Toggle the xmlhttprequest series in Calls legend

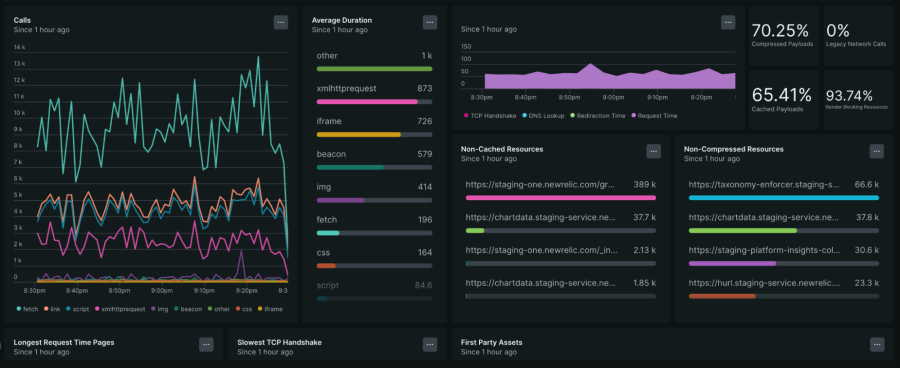(120, 309)
